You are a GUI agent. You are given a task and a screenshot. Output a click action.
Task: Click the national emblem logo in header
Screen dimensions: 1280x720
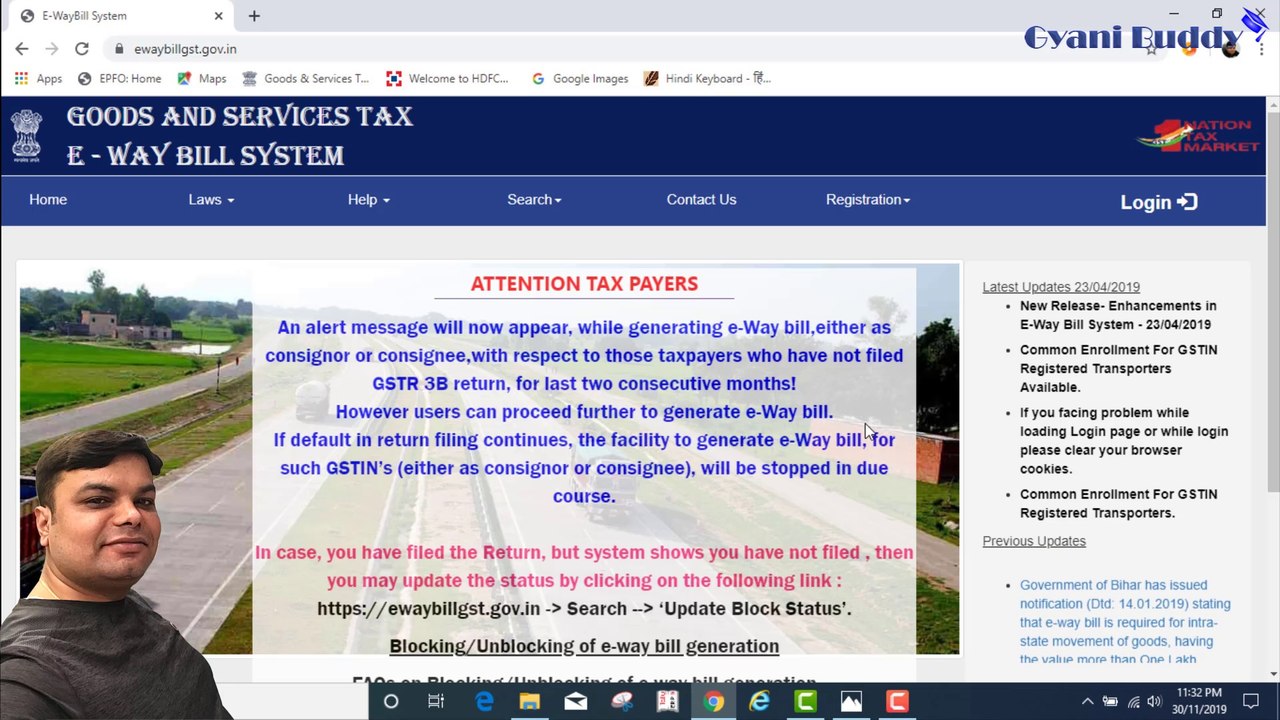coord(27,136)
